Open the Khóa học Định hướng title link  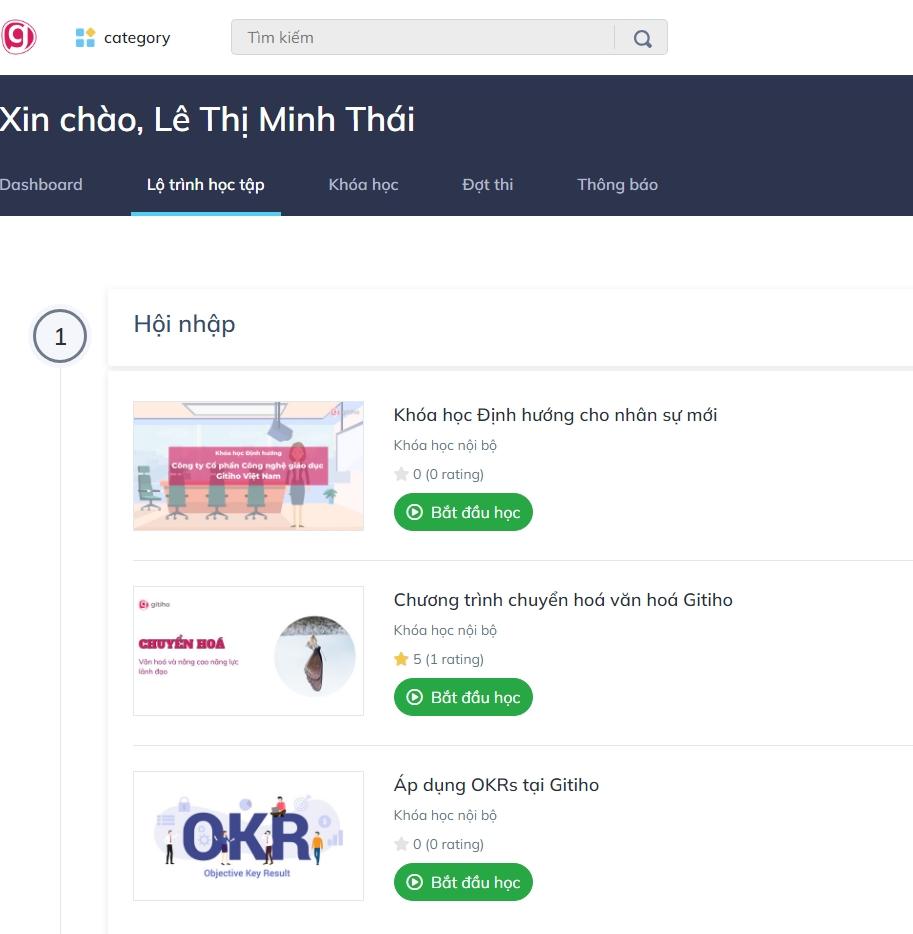tap(555, 415)
